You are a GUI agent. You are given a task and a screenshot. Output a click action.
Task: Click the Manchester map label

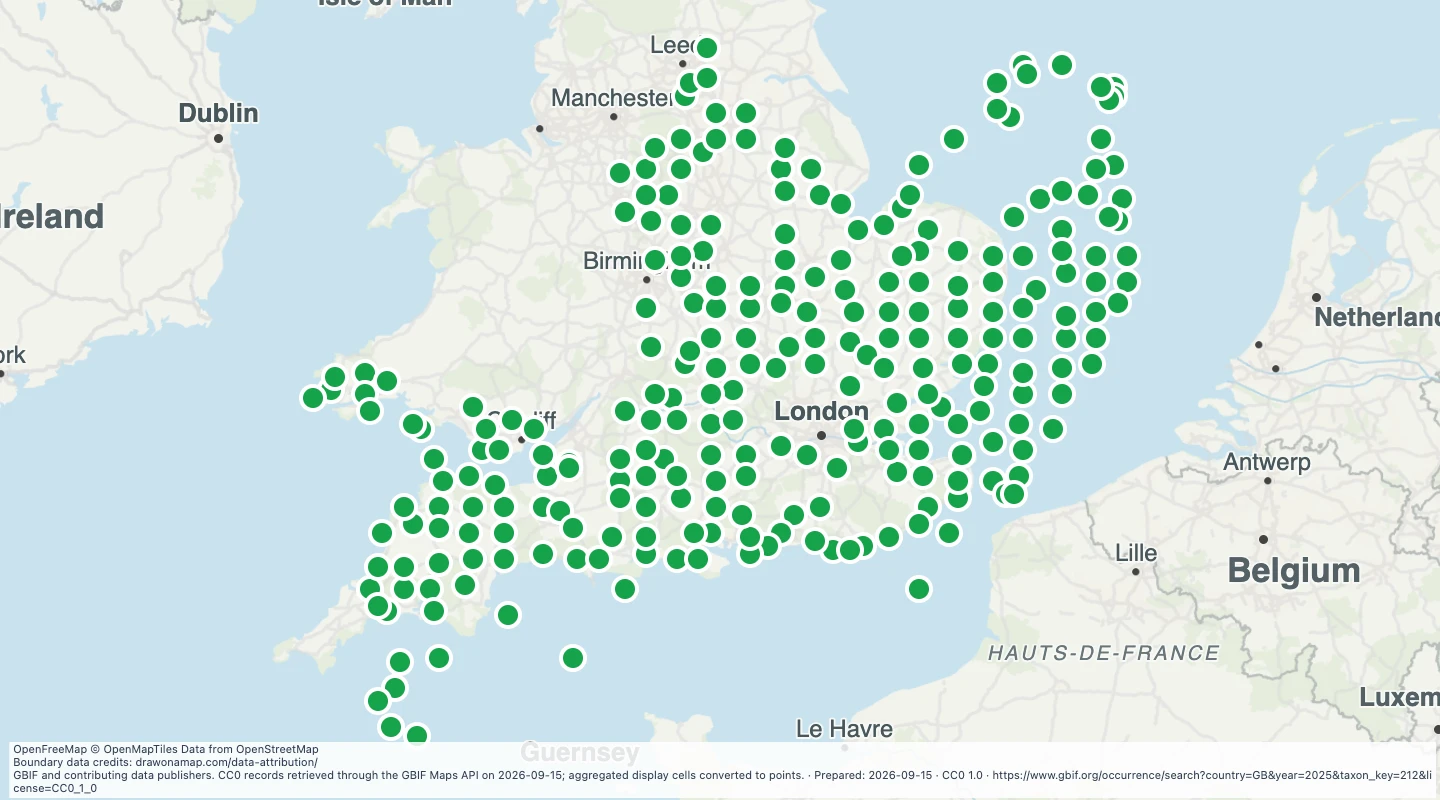[614, 98]
